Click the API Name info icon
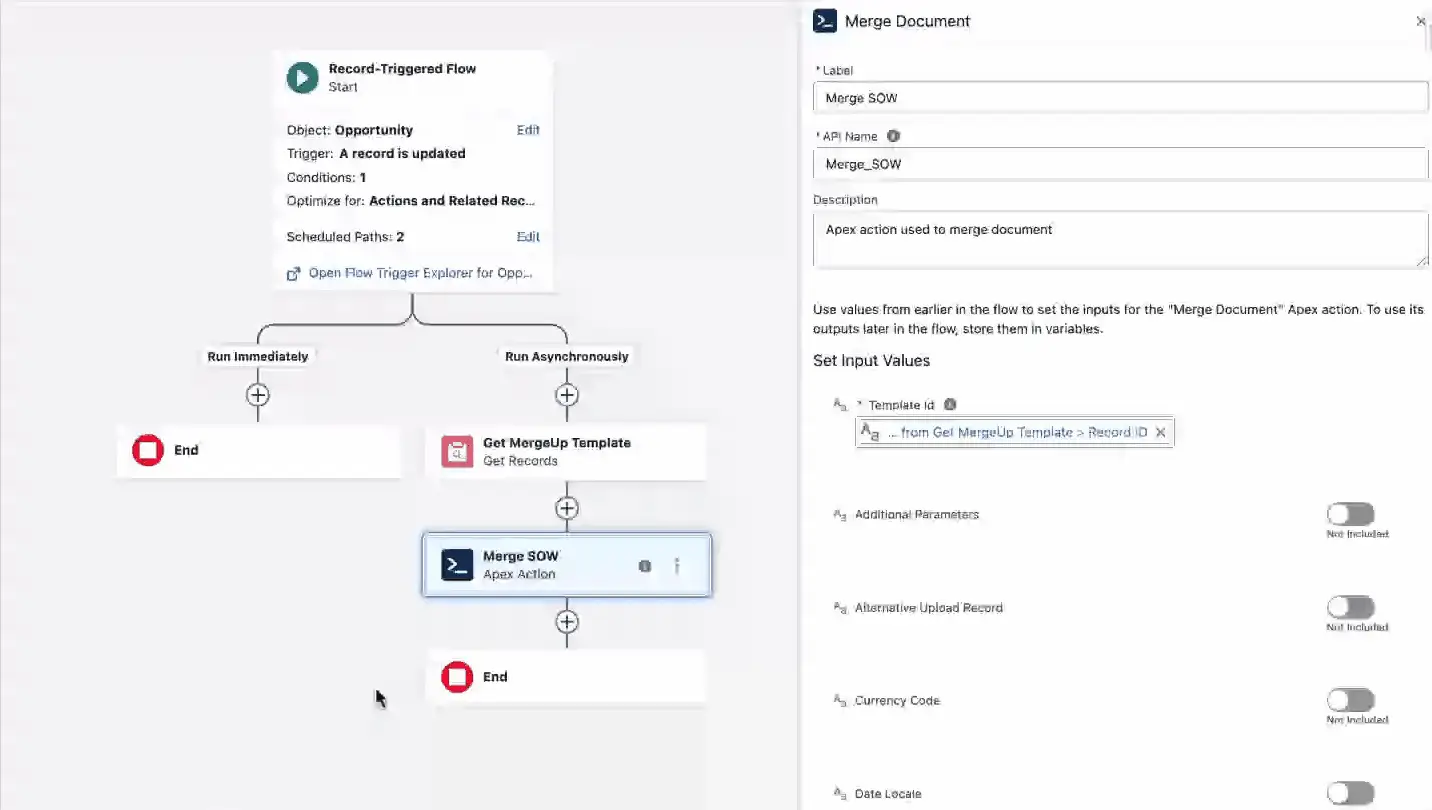Screen dimensions: 1432x810 893,136
